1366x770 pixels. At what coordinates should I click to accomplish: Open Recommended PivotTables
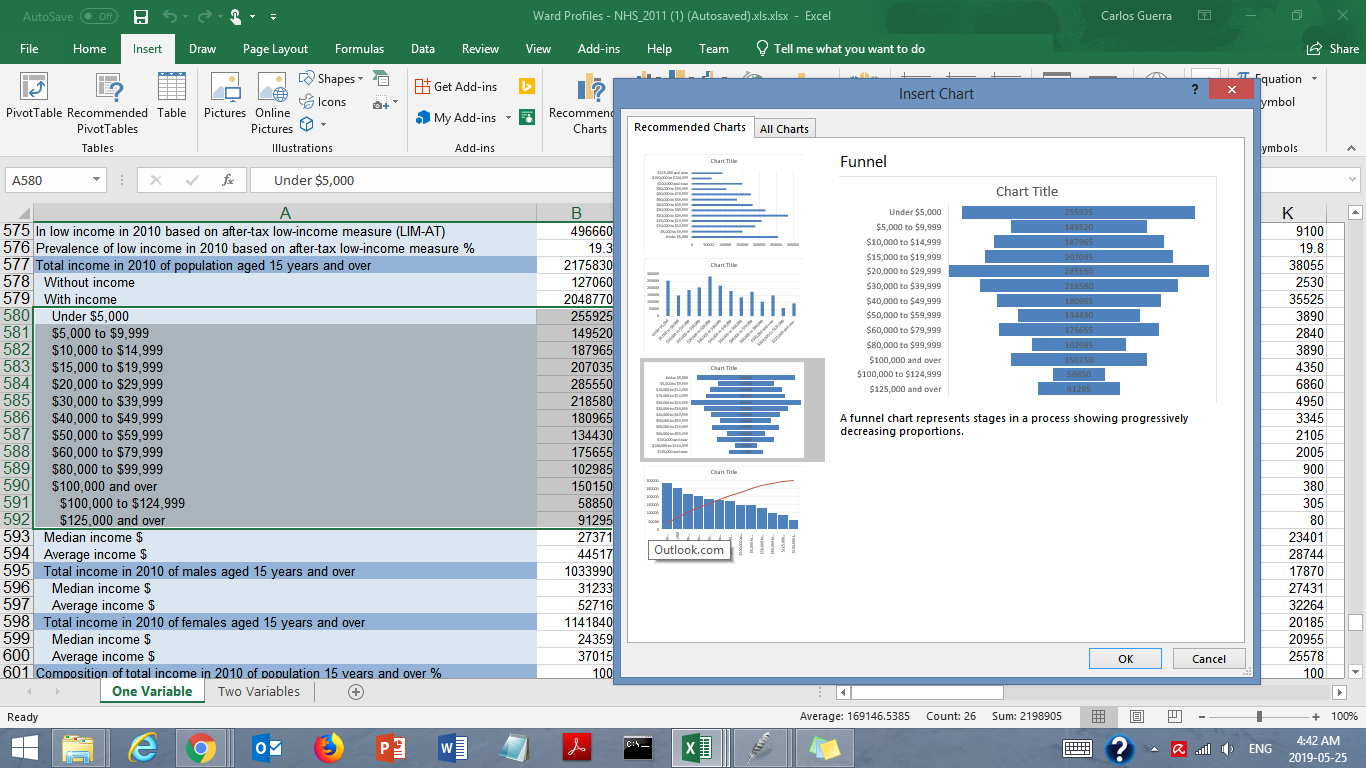pos(108,100)
